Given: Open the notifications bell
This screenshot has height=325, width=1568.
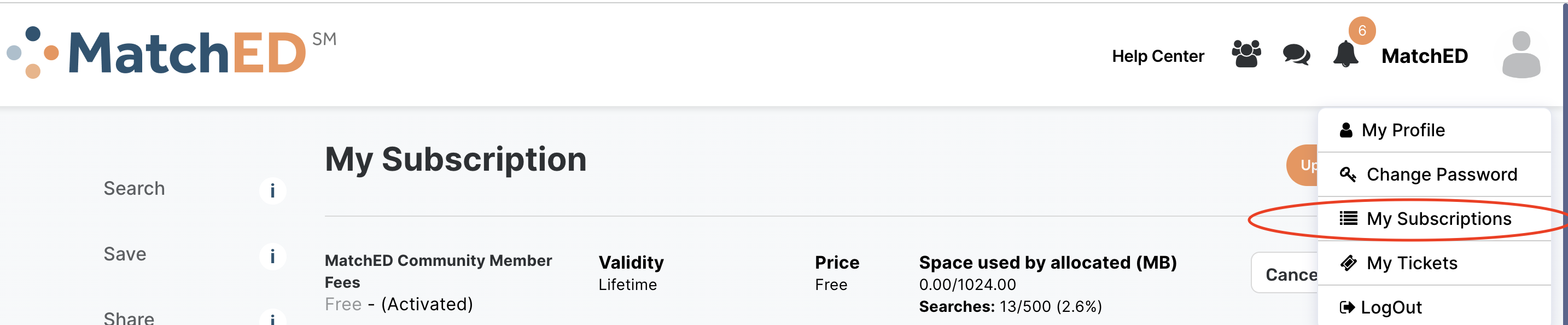Looking at the screenshot, I should click(x=1345, y=55).
